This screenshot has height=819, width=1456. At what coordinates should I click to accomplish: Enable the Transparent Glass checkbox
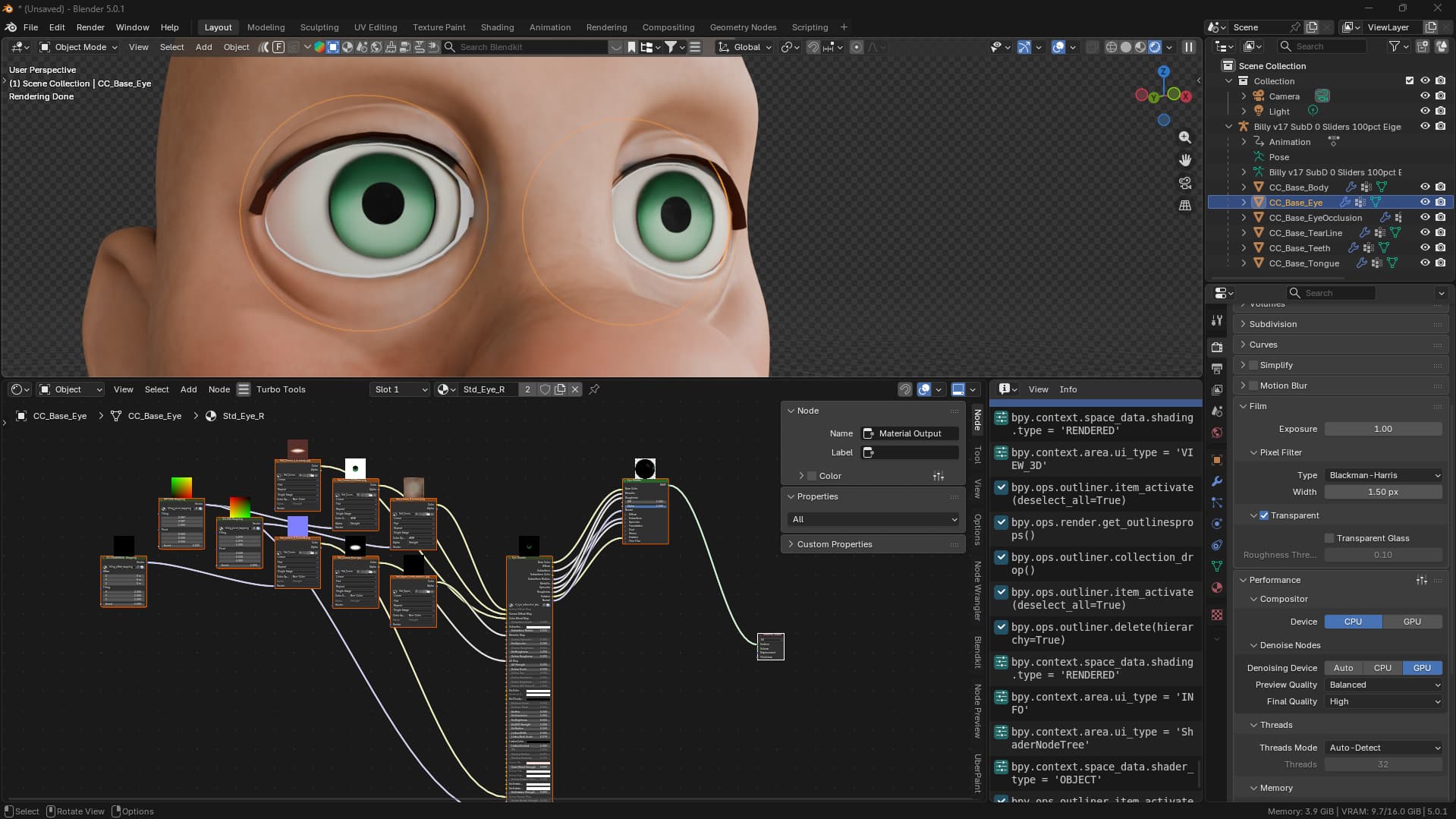pos(1329,538)
